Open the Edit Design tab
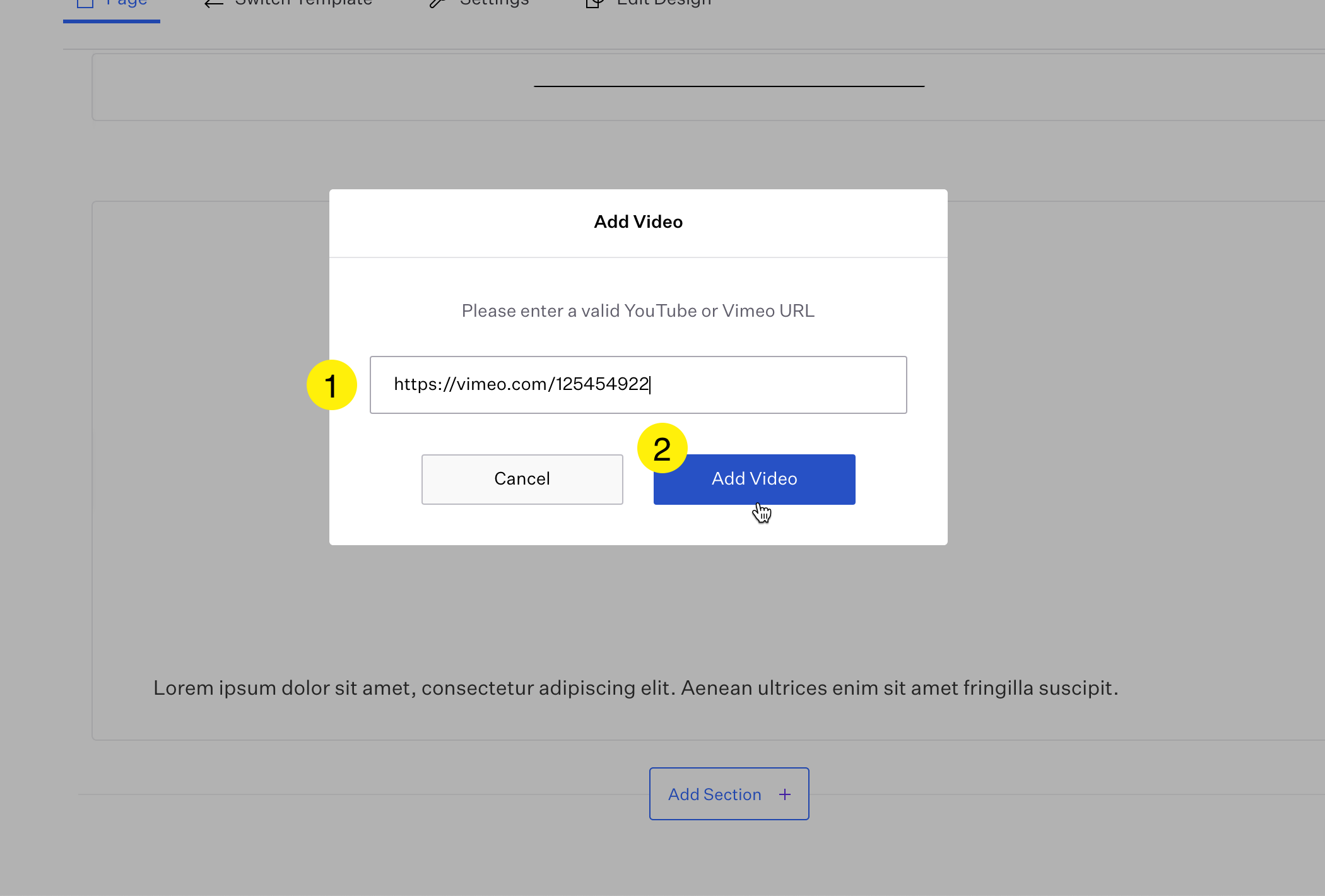This screenshot has width=1325, height=896. click(664, 4)
